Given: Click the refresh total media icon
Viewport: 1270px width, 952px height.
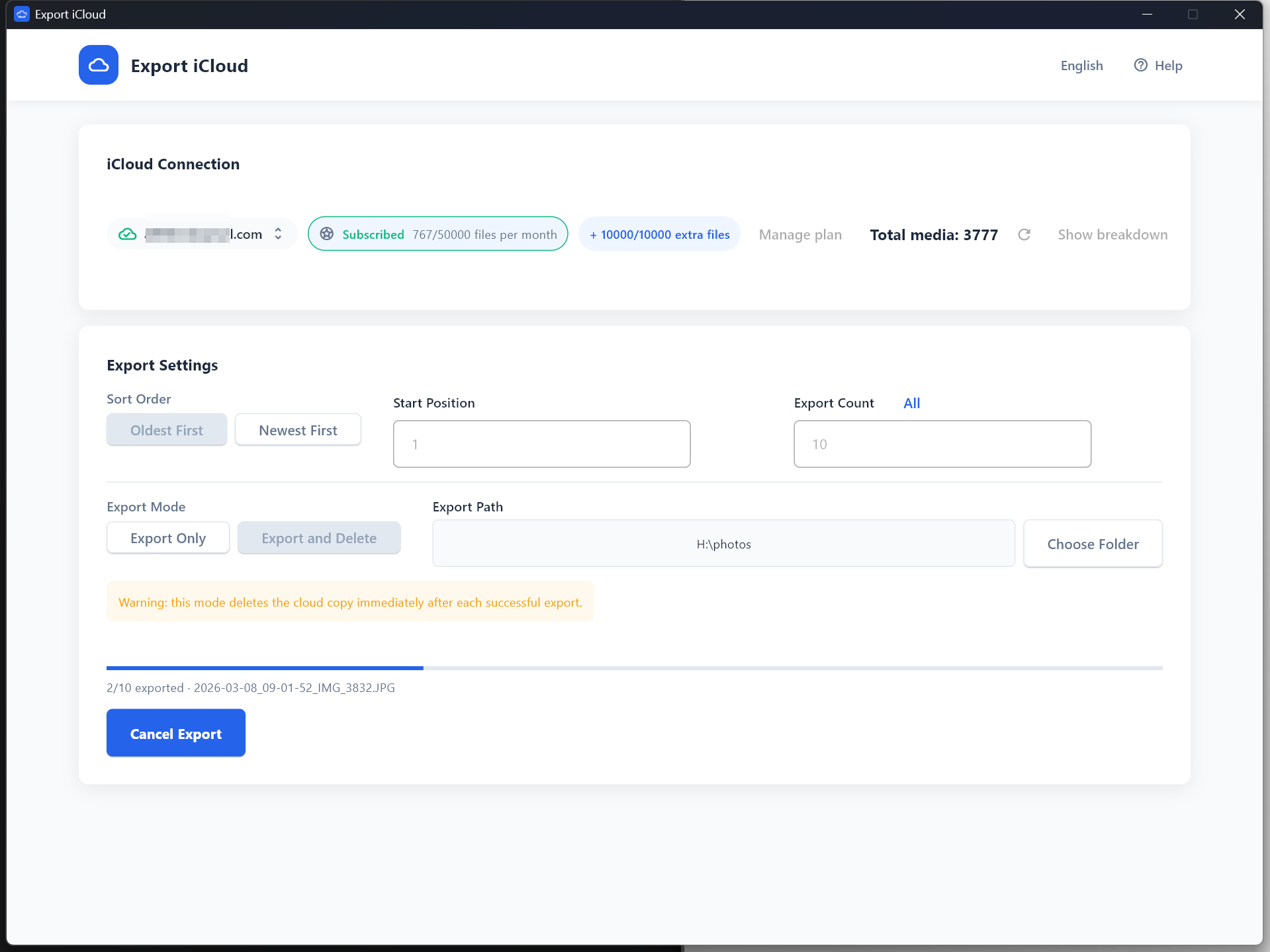Looking at the screenshot, I should point(1024,235).
